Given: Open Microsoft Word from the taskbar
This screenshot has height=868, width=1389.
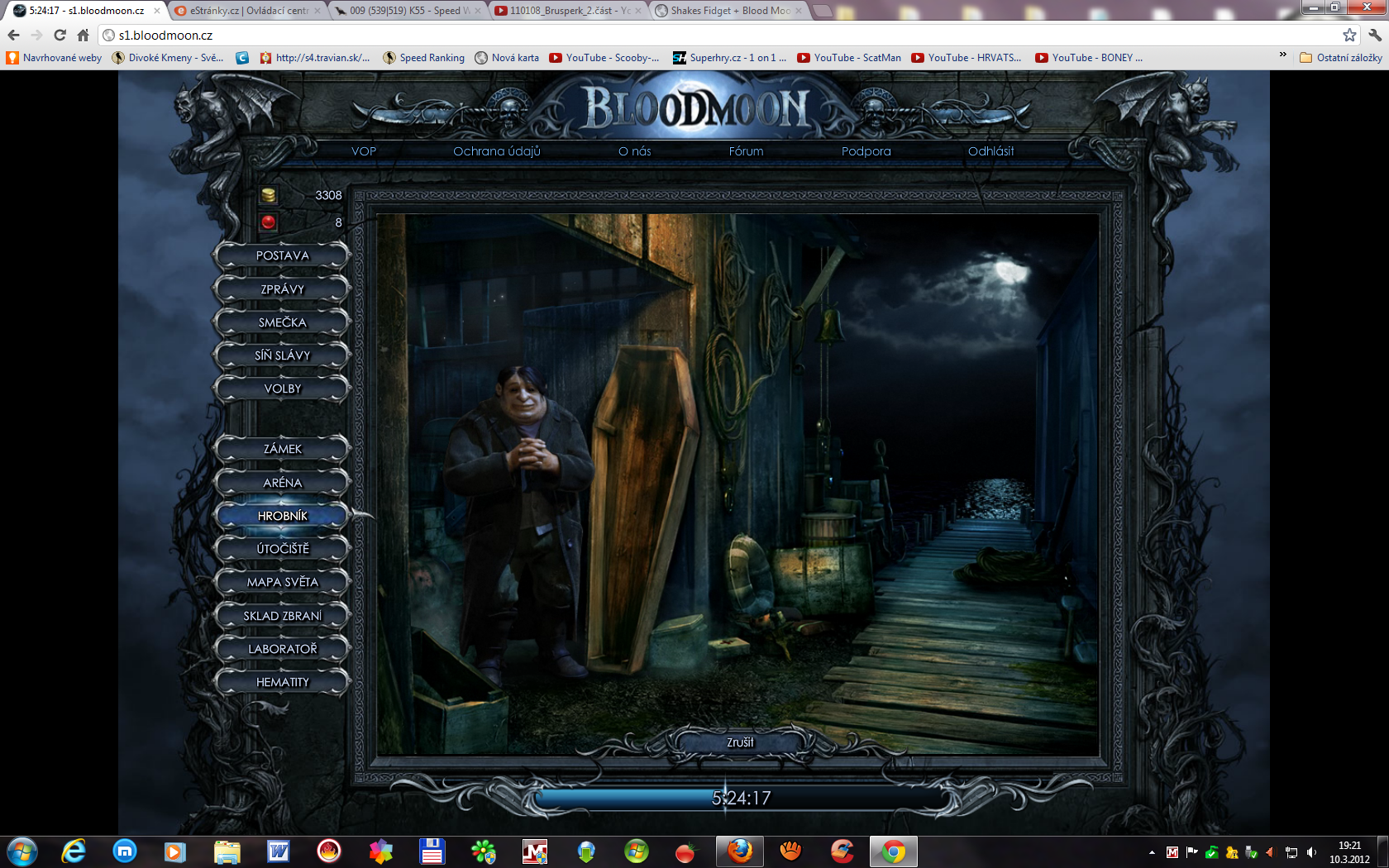Looking at the screenshot, I should pos(278,851).
